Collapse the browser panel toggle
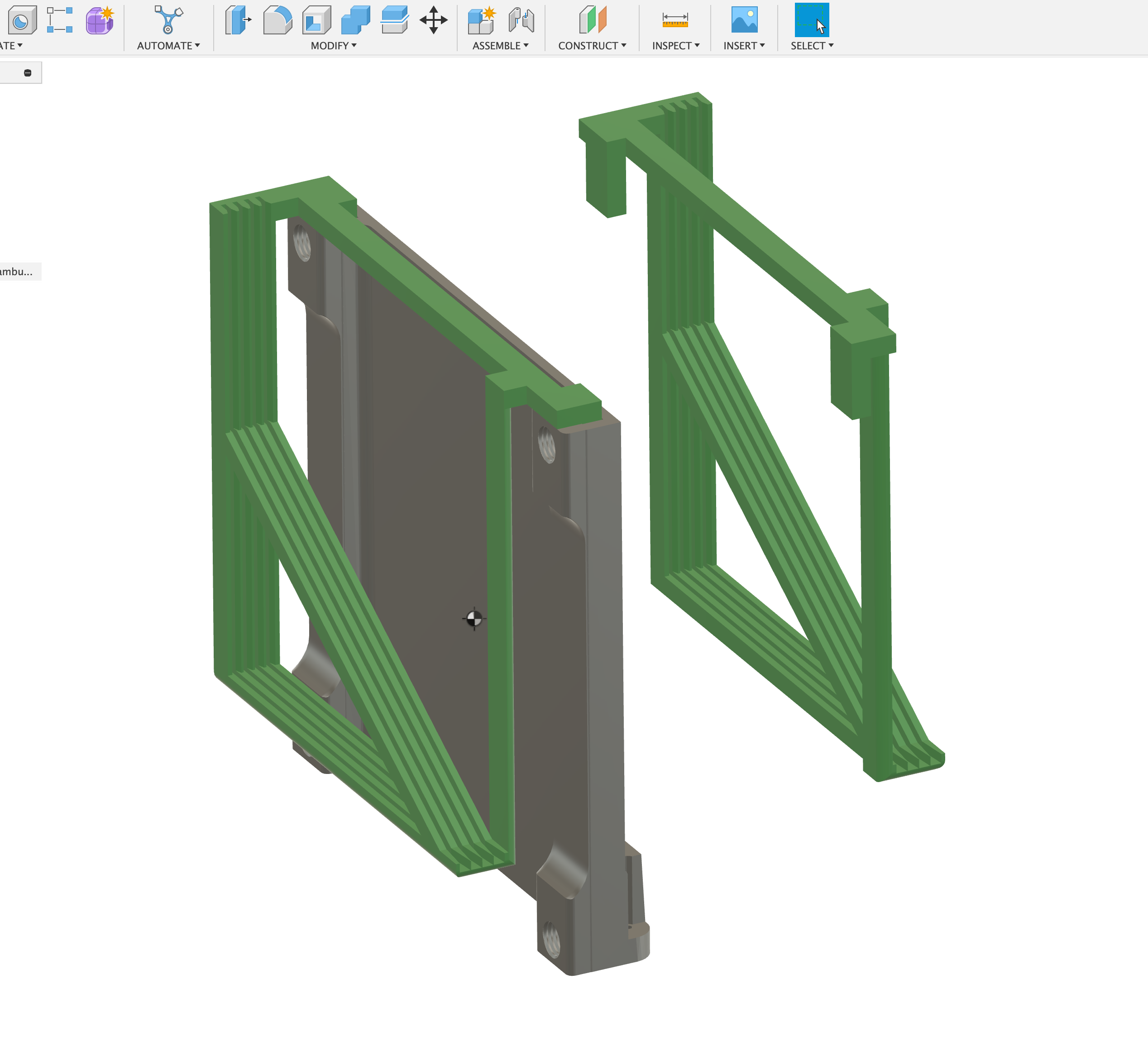The height and width of the screenshot is (1041, 1148). [x=27, y=72]
